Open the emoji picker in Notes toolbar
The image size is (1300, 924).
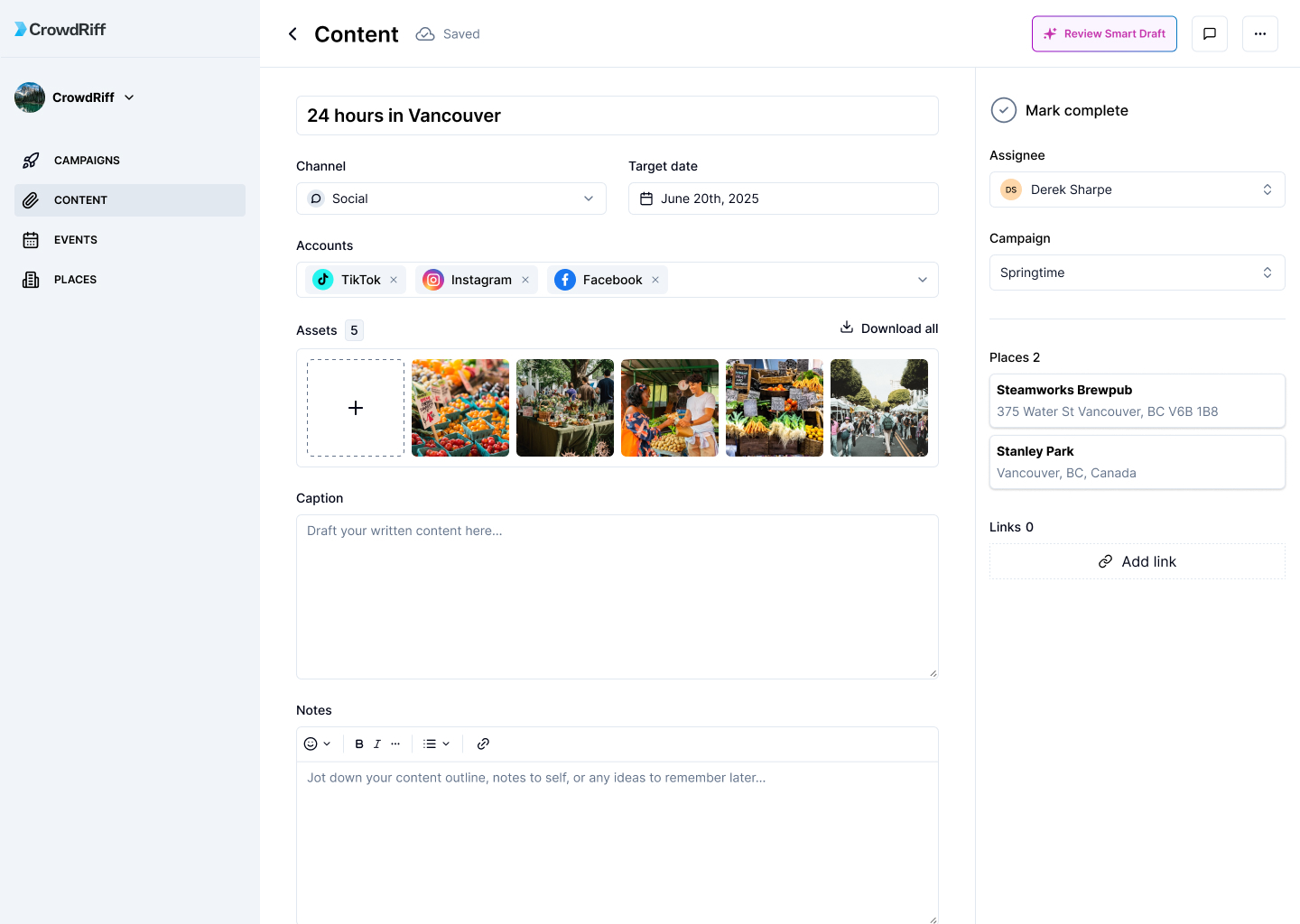tap(311, 744)
